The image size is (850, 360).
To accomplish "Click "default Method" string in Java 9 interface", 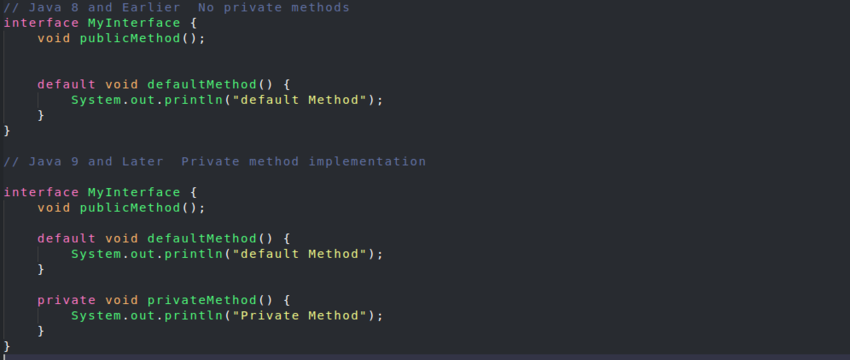I will point(300,254).
